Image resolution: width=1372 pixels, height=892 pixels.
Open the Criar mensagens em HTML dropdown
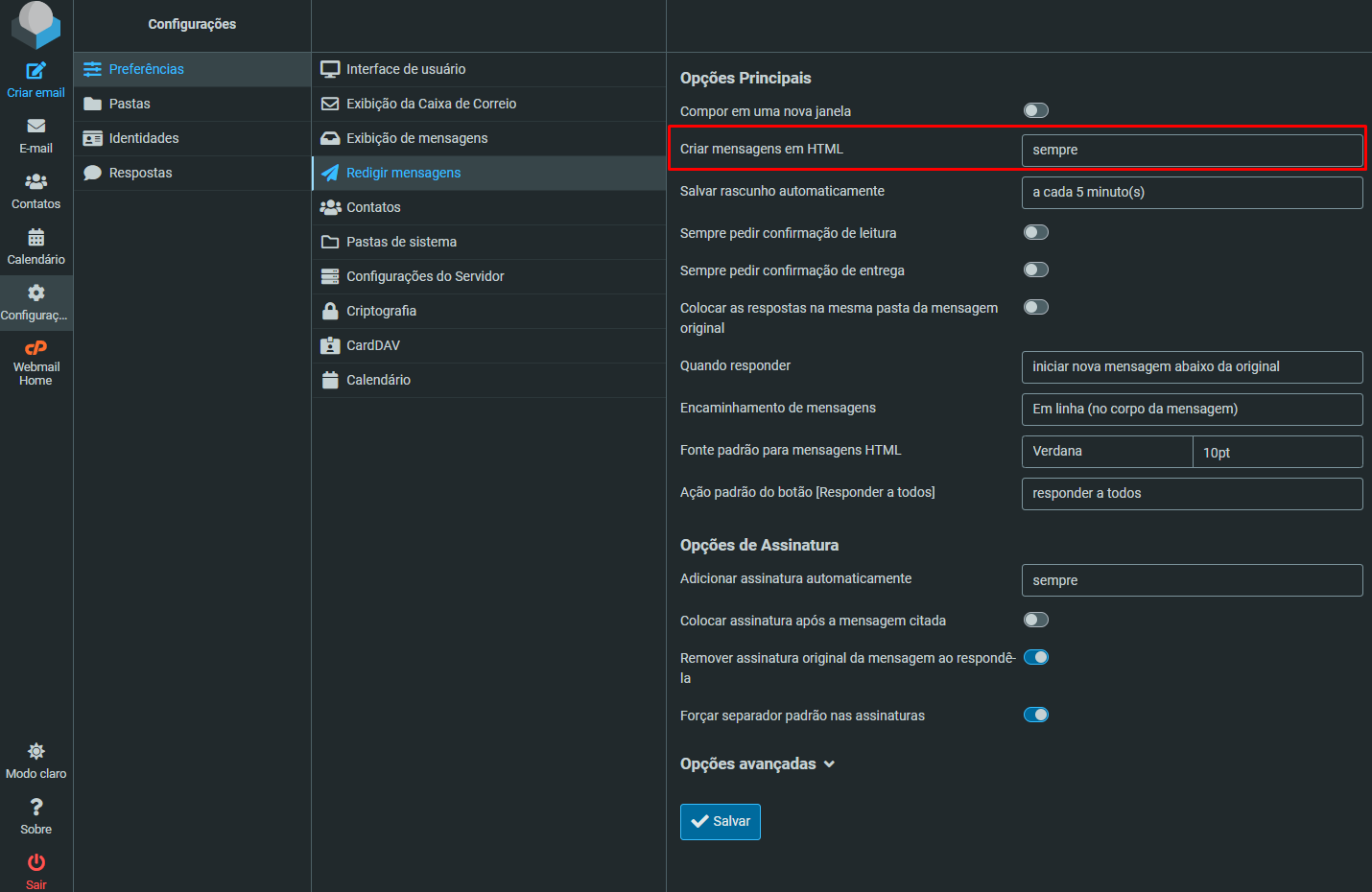(x=1191, y=151)
